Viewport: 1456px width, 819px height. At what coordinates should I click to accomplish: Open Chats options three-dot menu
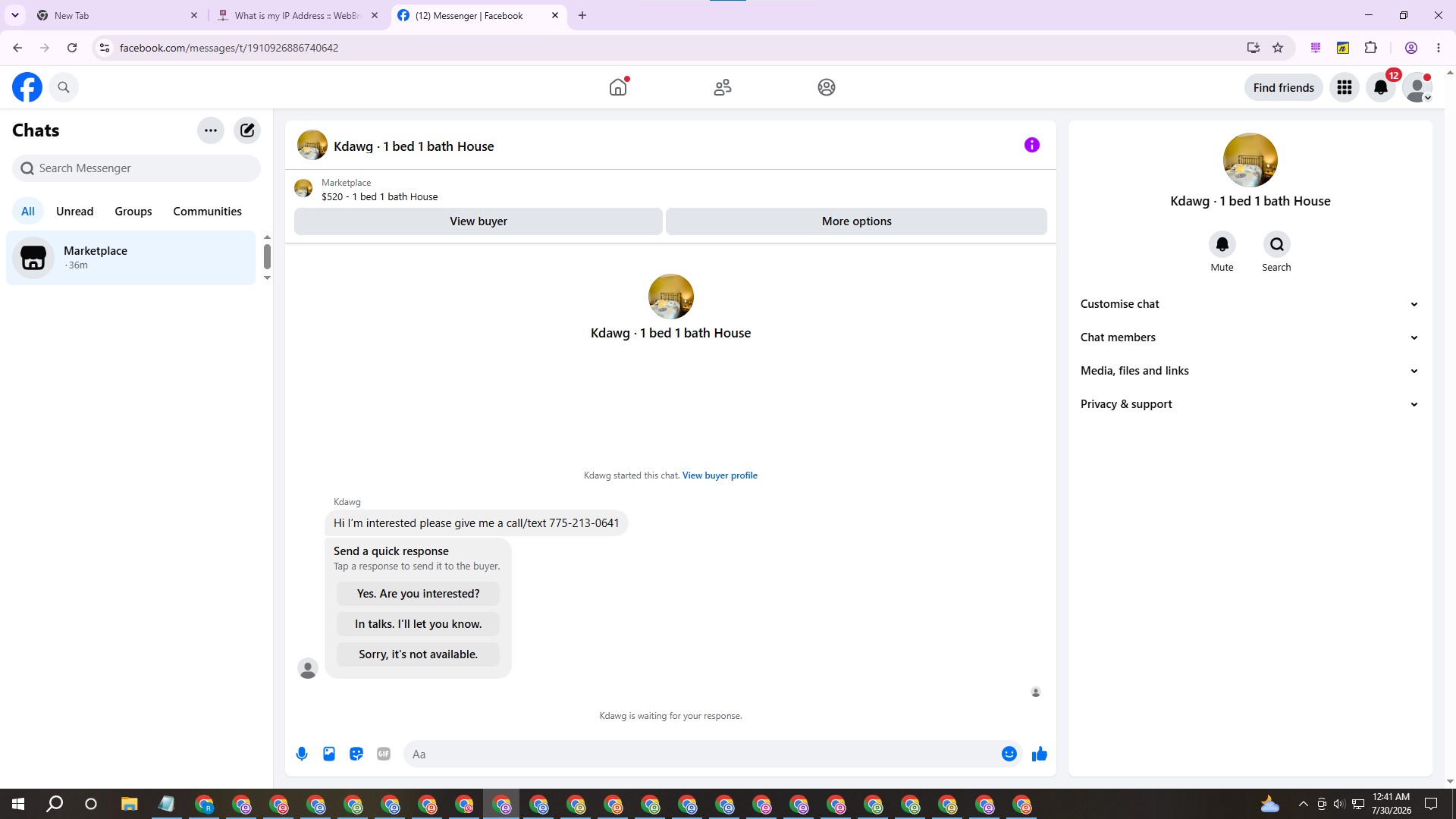pyautogui.click(x=211, y=130)
